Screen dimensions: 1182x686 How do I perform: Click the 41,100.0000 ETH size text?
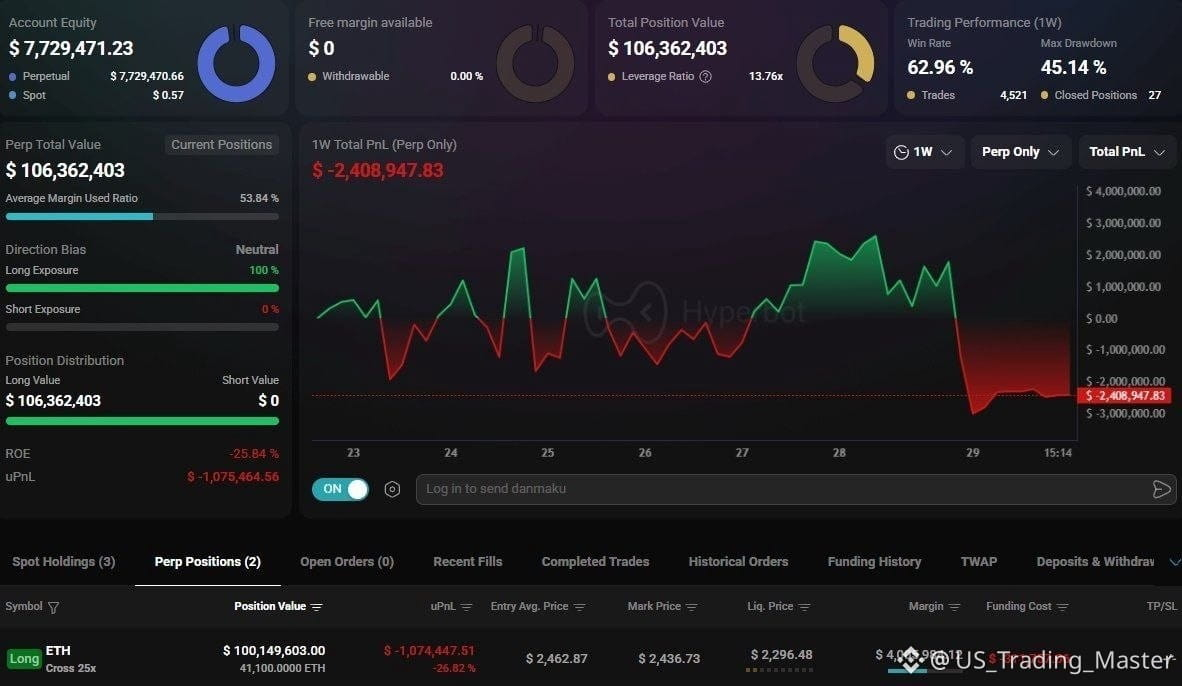tap(283, 669)
